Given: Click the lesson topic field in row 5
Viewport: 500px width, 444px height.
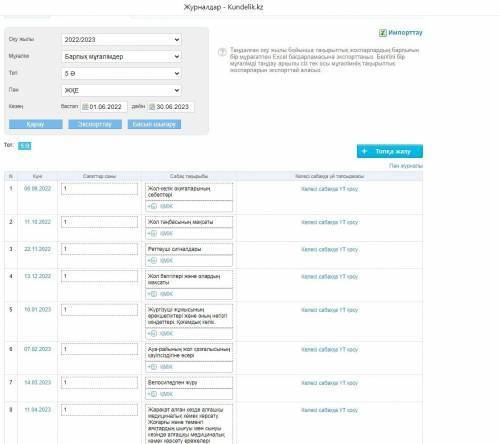Looking at the screenshot, I should pos(189,316).
